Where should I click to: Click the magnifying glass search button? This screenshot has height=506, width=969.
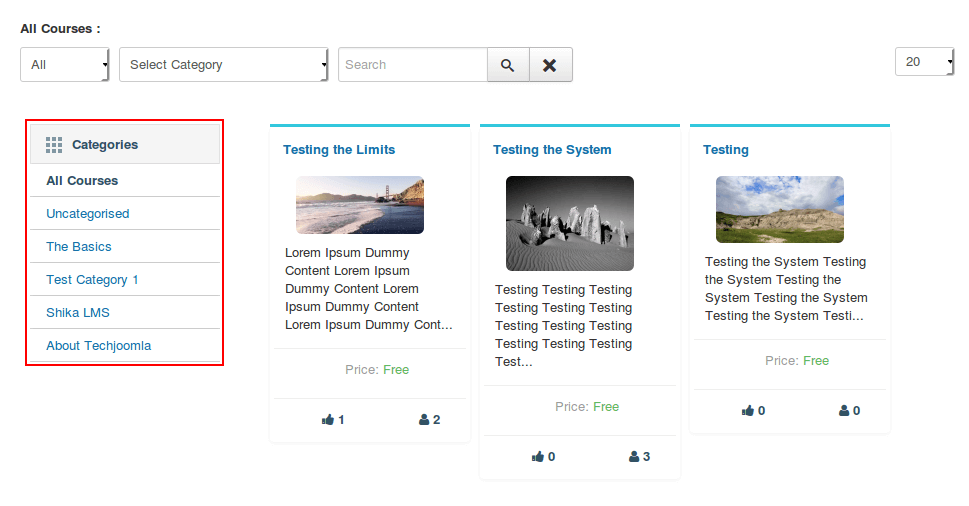508,65
